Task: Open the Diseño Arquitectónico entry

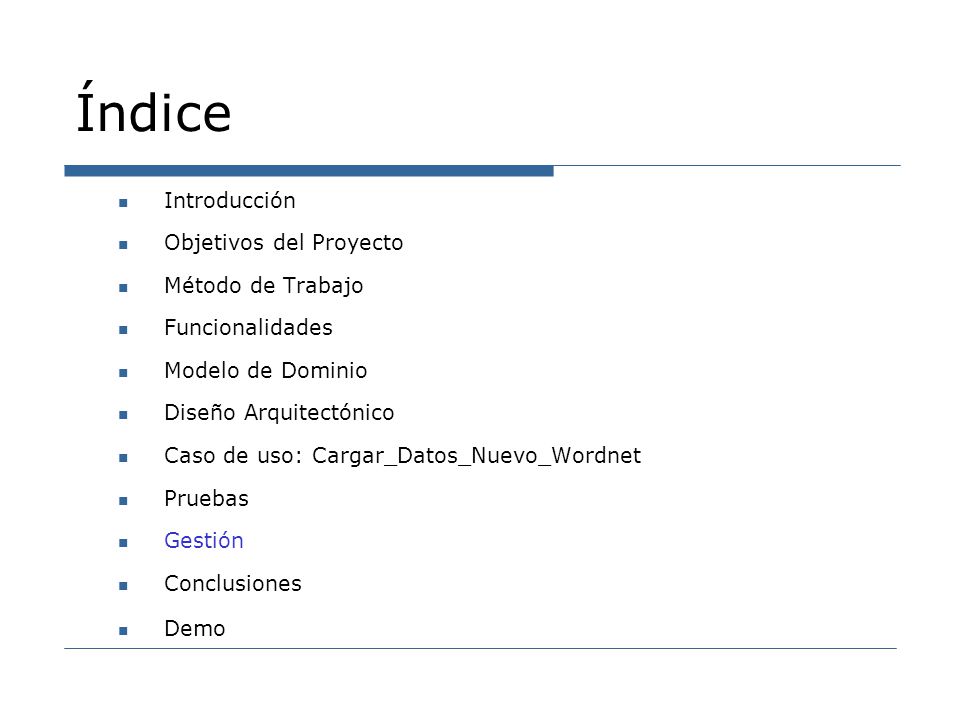Action: tap(279, 413)
